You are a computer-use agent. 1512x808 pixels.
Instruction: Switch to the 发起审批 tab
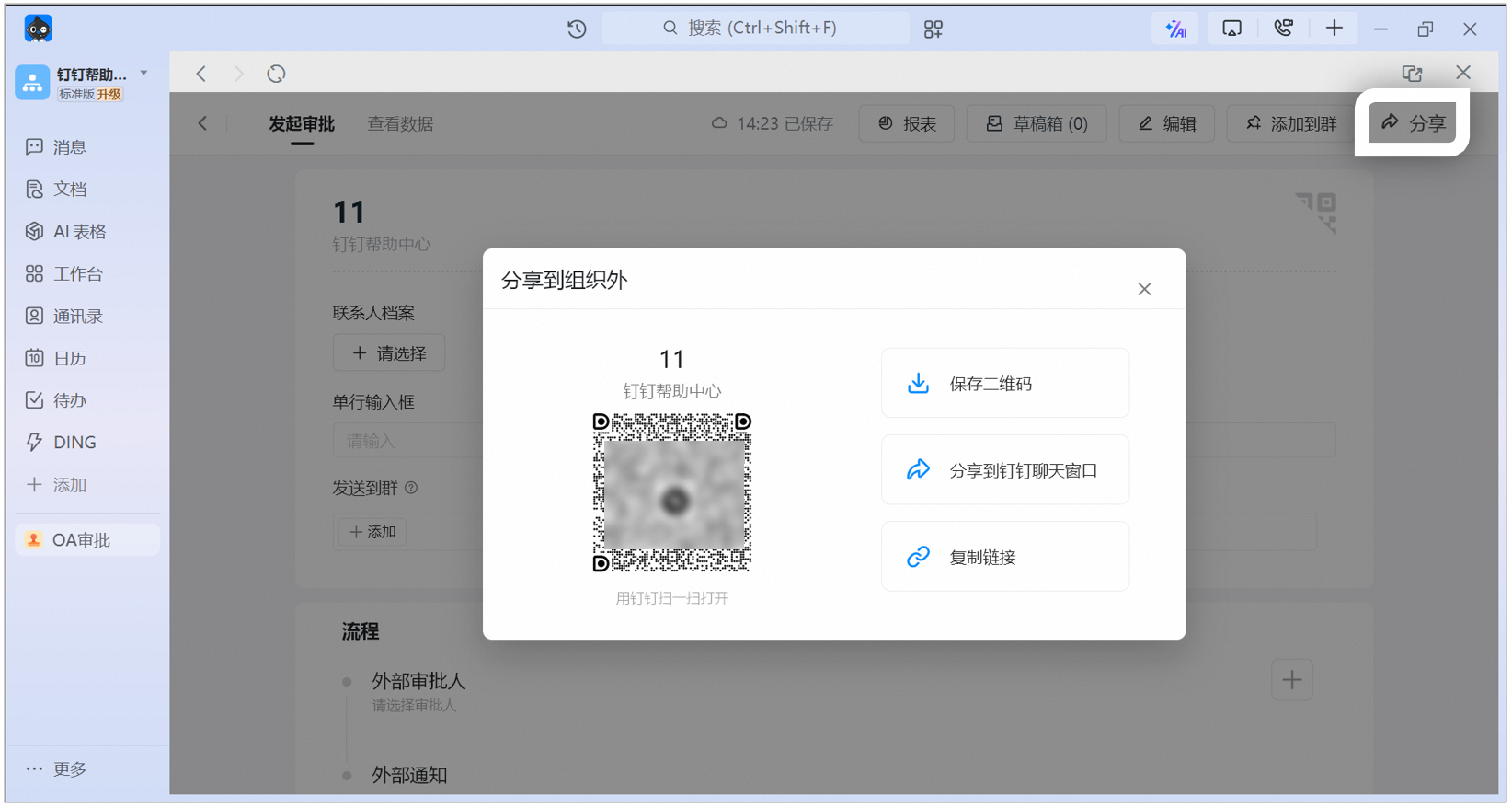(302, 124)
